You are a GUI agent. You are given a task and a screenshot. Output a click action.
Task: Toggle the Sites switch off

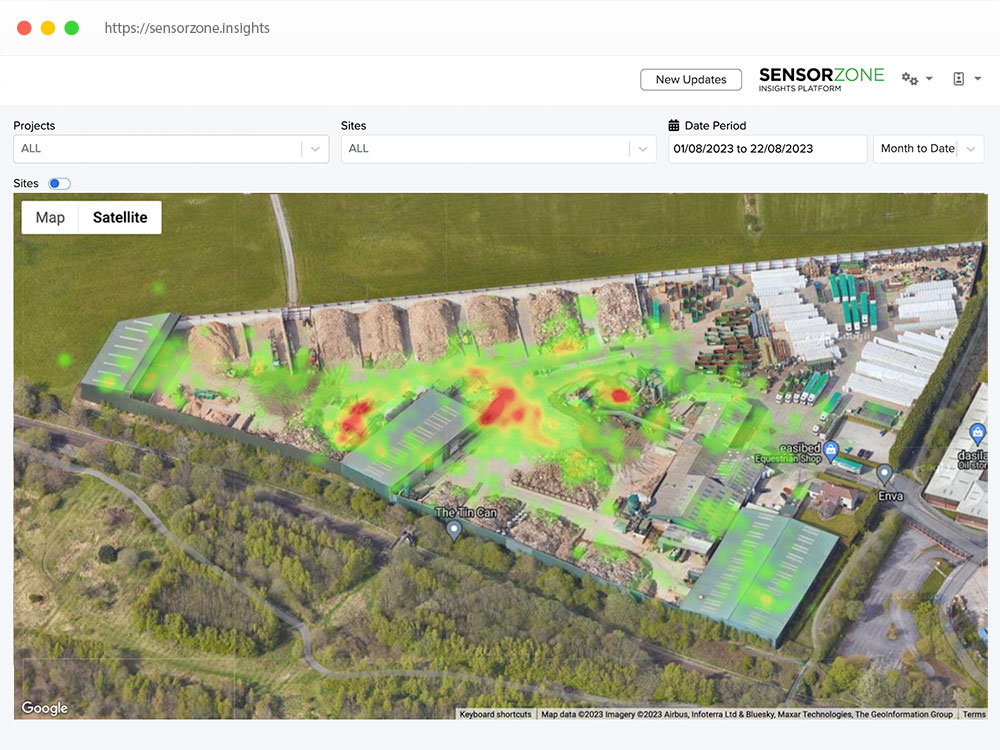point(58,183)
